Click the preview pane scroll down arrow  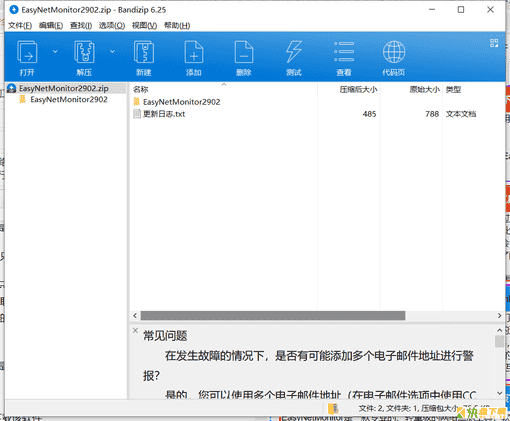pos(499,393)
